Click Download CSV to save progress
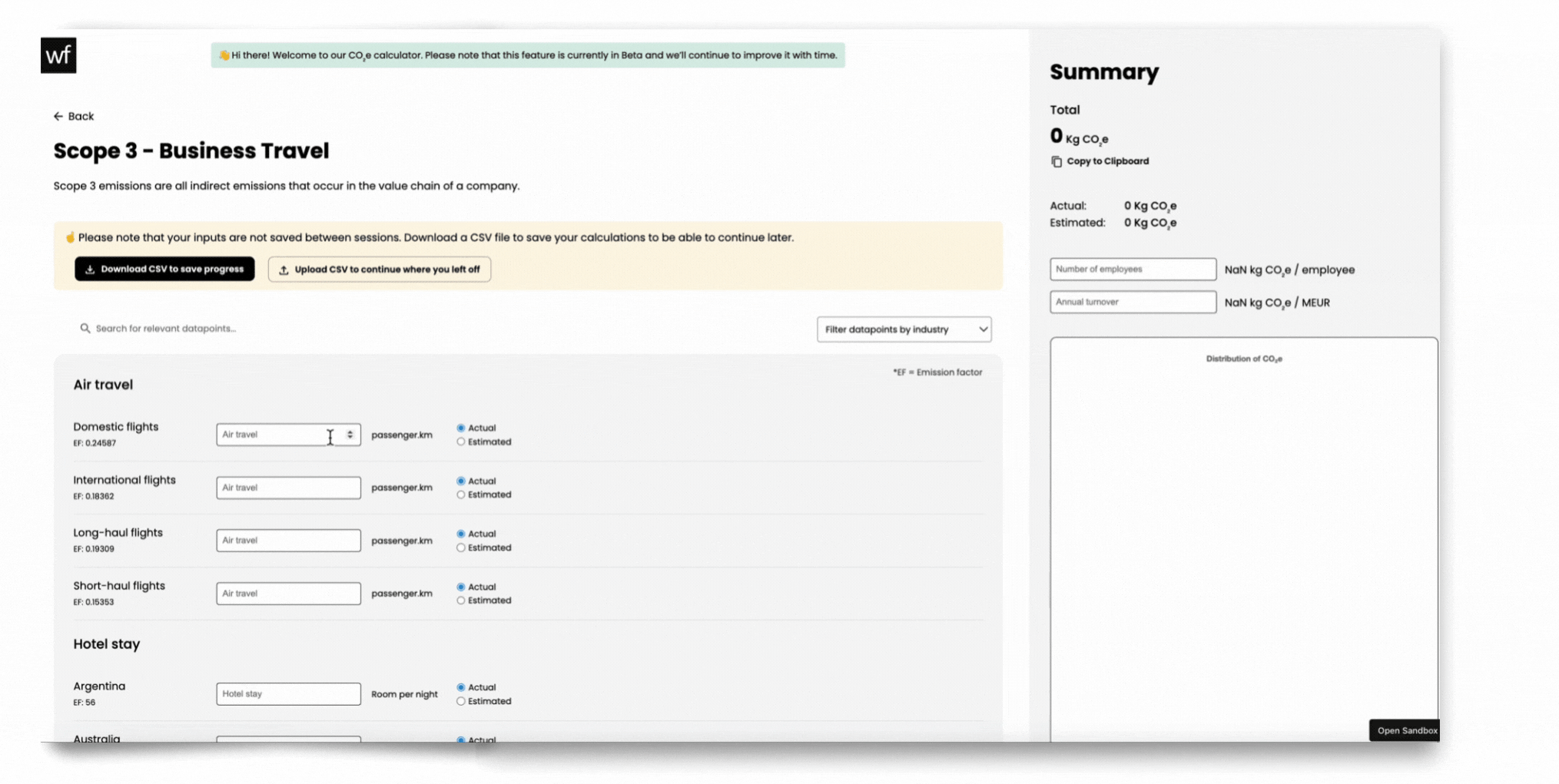This screenshot has height=784, width=1559. click(x=164, y=269)
